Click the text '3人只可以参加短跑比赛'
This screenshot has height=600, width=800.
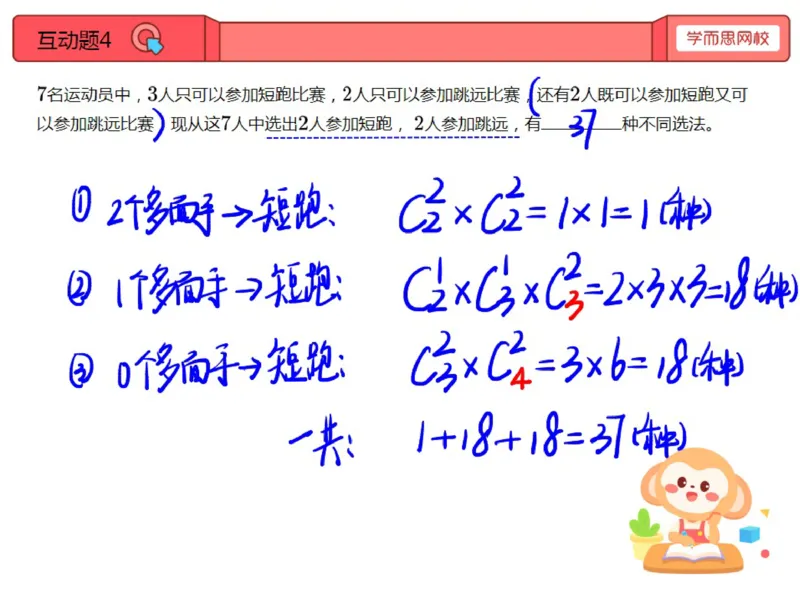(x=236, y=94)
